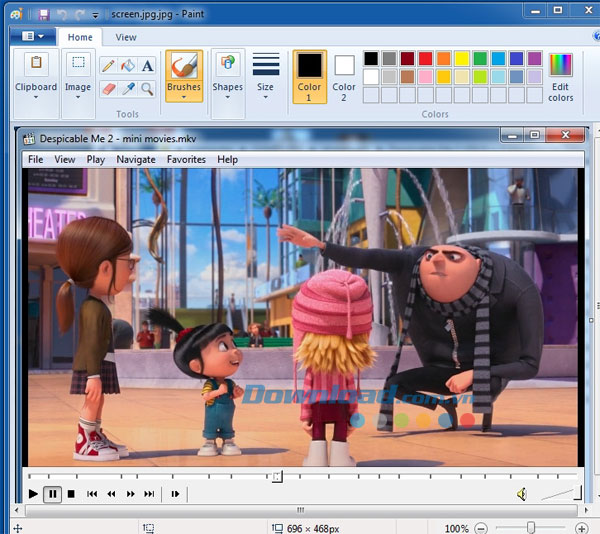The height and width of the screenshot is (534, 600).
Task: Click the Stop button in the media player
Action: 71,494
